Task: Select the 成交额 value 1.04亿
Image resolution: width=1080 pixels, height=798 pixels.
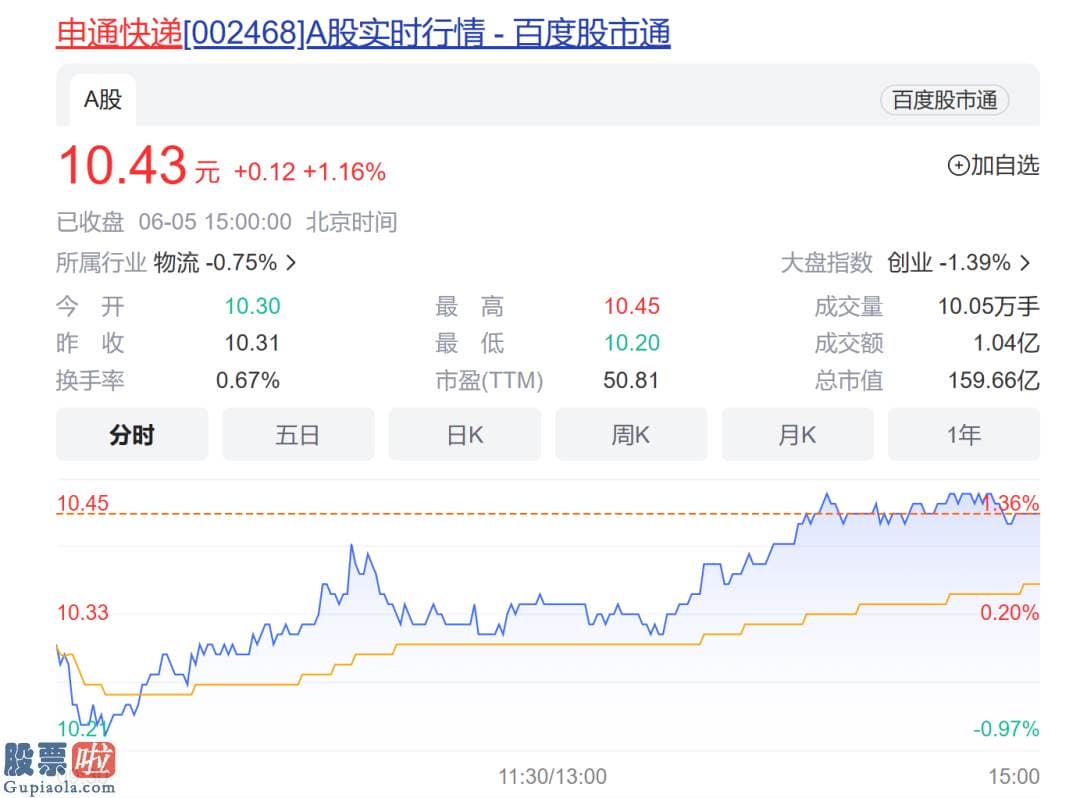Action: (x=1006, y=343)
